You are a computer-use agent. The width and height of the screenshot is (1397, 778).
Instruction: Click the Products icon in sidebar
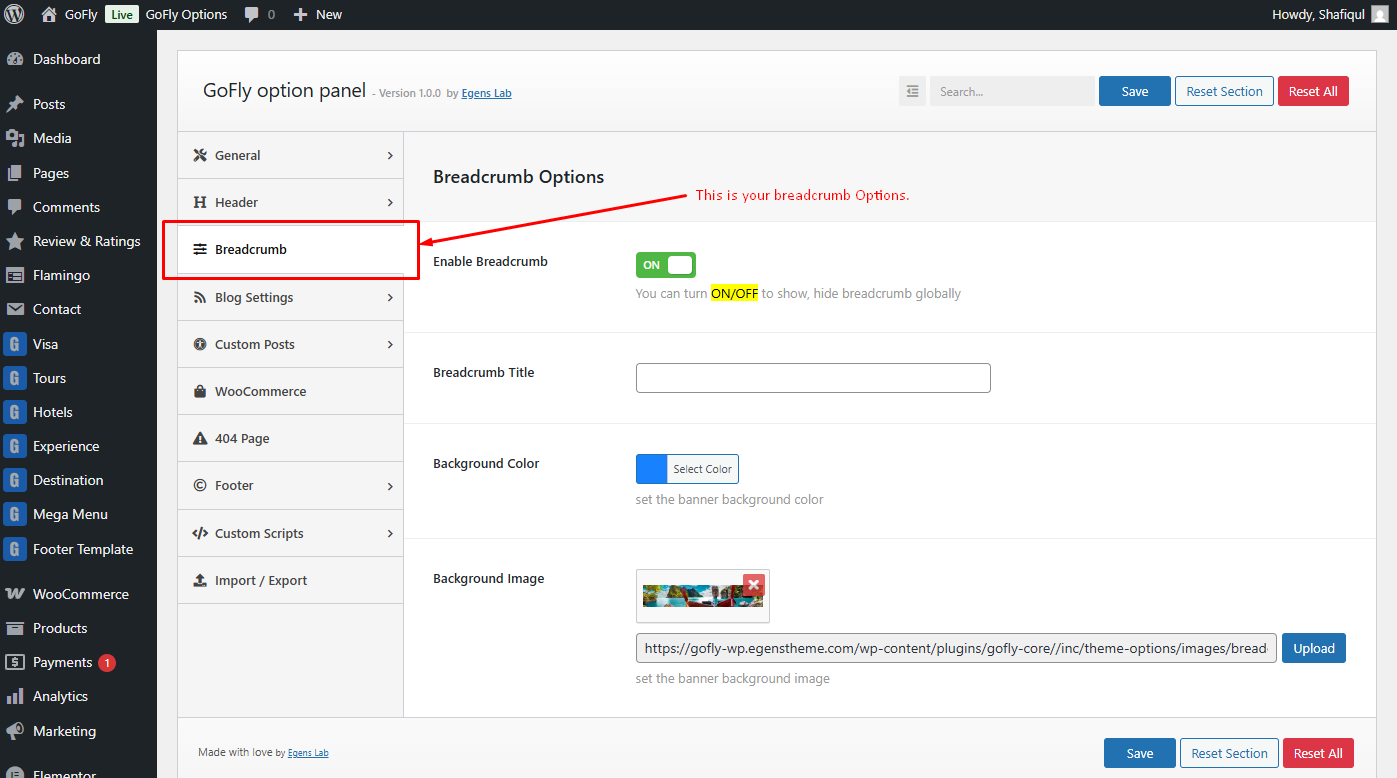15,628
